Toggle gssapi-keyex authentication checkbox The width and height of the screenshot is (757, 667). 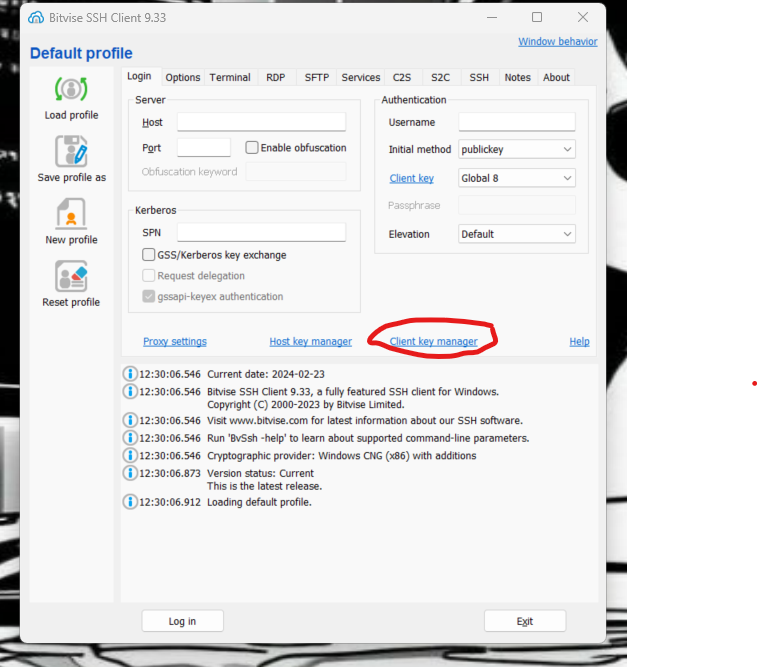(149, 296)
